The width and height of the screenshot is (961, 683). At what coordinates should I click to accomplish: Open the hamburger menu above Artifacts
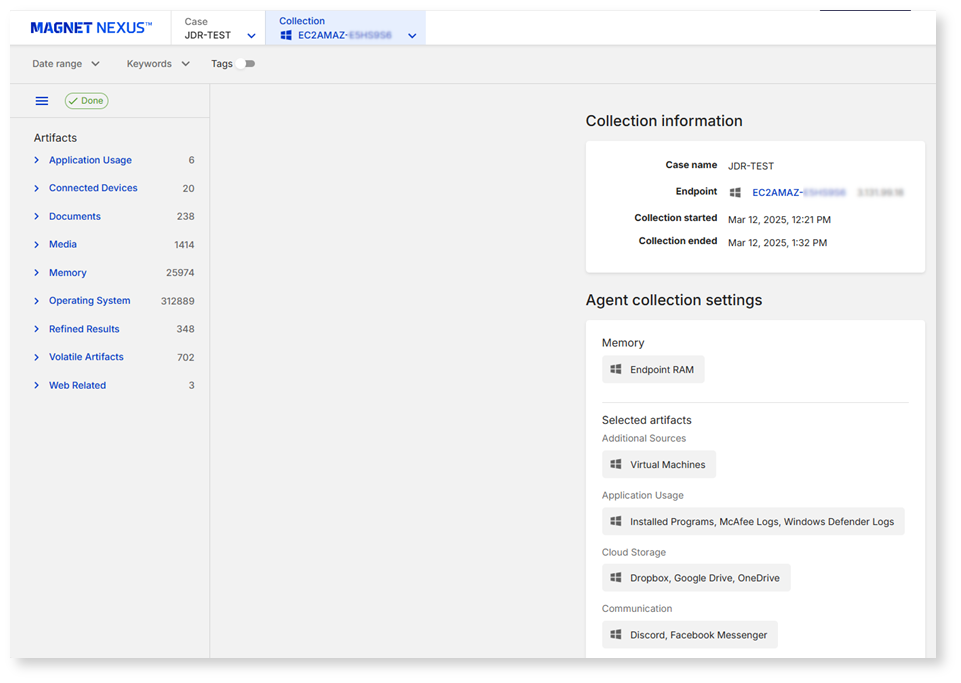click(41, 100)
